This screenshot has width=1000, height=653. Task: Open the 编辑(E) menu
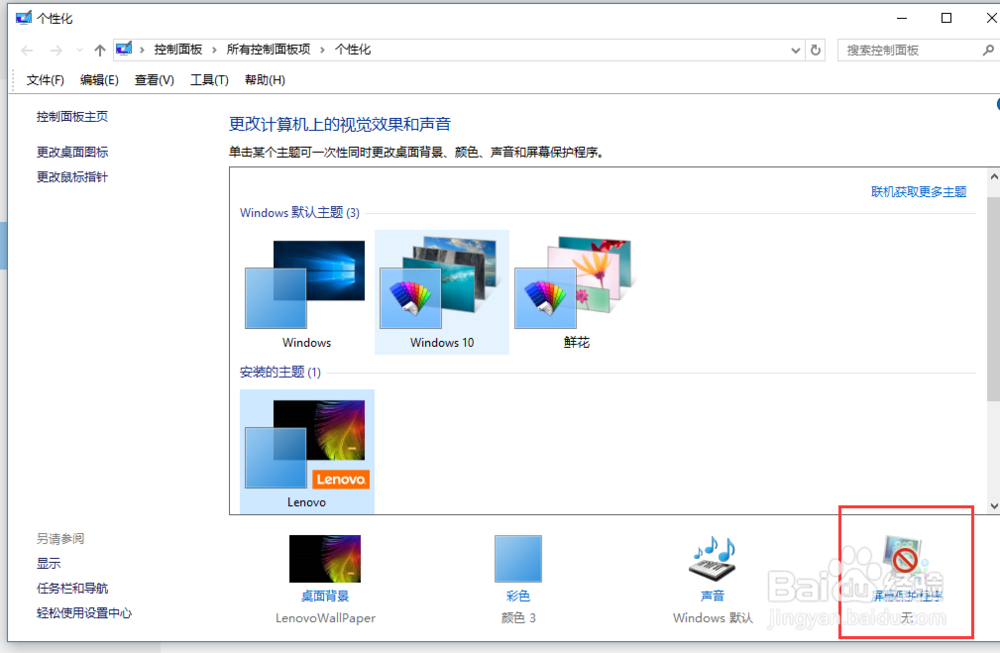coord(99,80)
